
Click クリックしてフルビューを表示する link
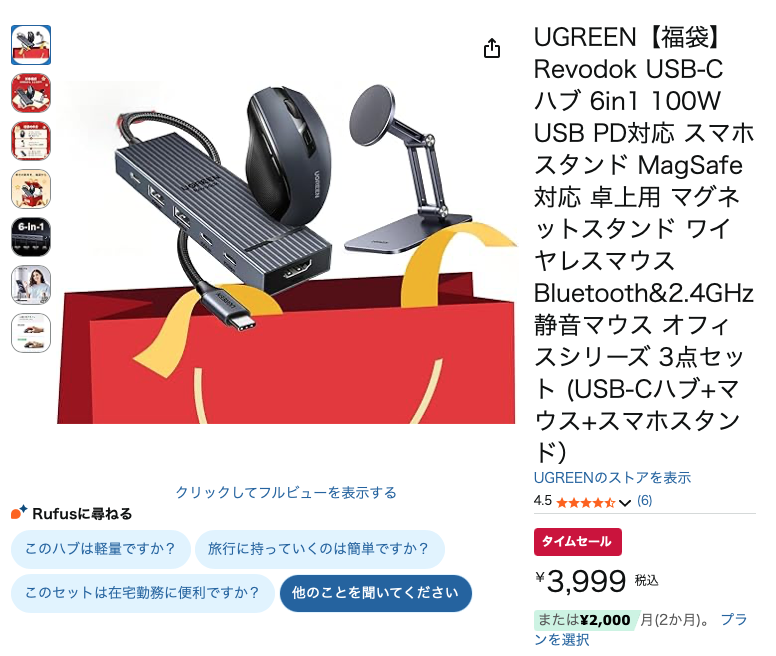[x=286, y=493]
